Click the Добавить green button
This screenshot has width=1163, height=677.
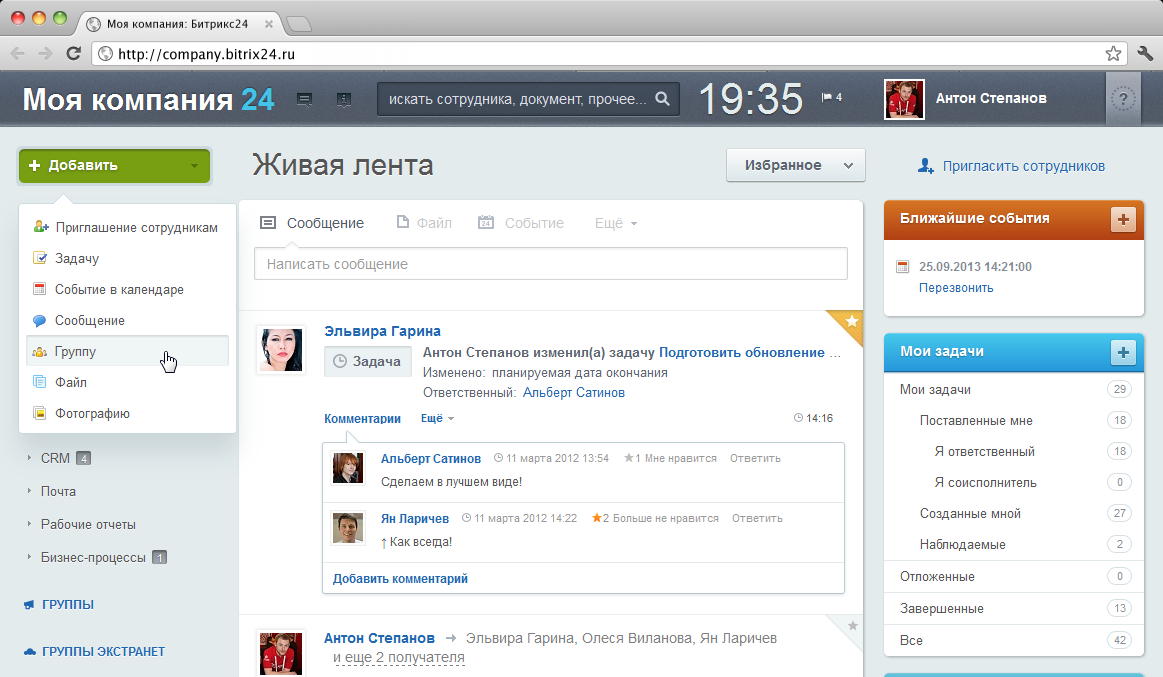[x=114, y=165]
